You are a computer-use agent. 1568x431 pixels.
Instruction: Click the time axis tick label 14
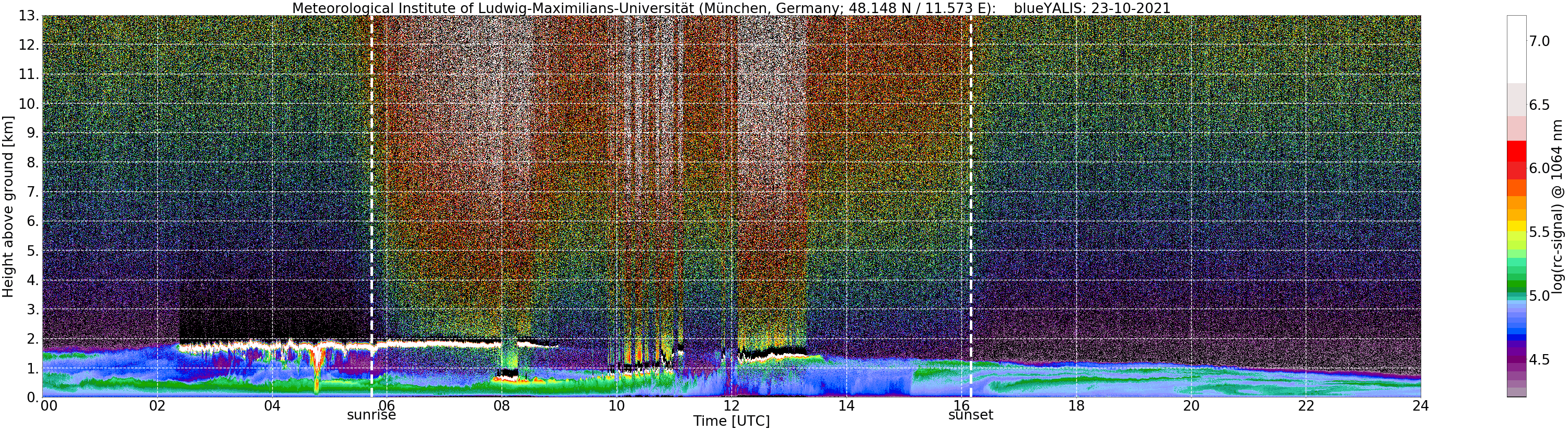[846, 405]
